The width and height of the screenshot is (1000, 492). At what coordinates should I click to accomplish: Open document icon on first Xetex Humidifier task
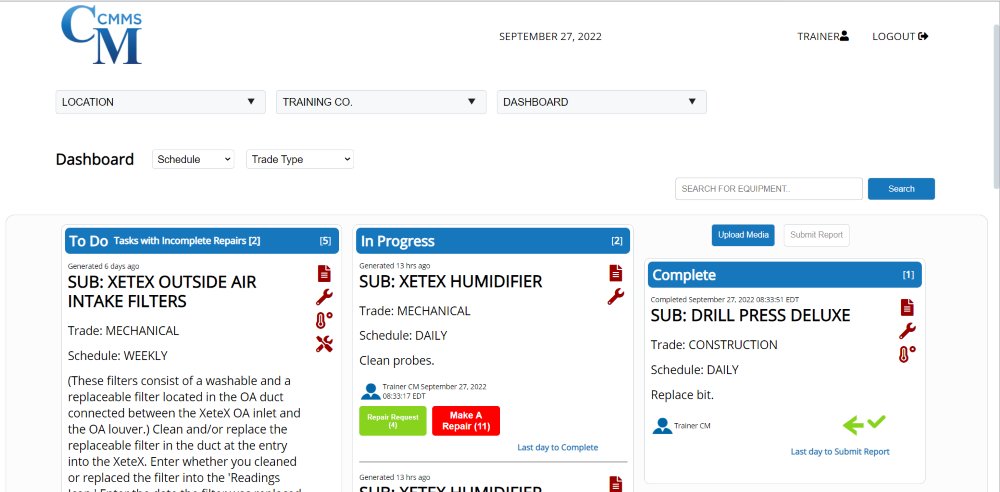[615, 273]
